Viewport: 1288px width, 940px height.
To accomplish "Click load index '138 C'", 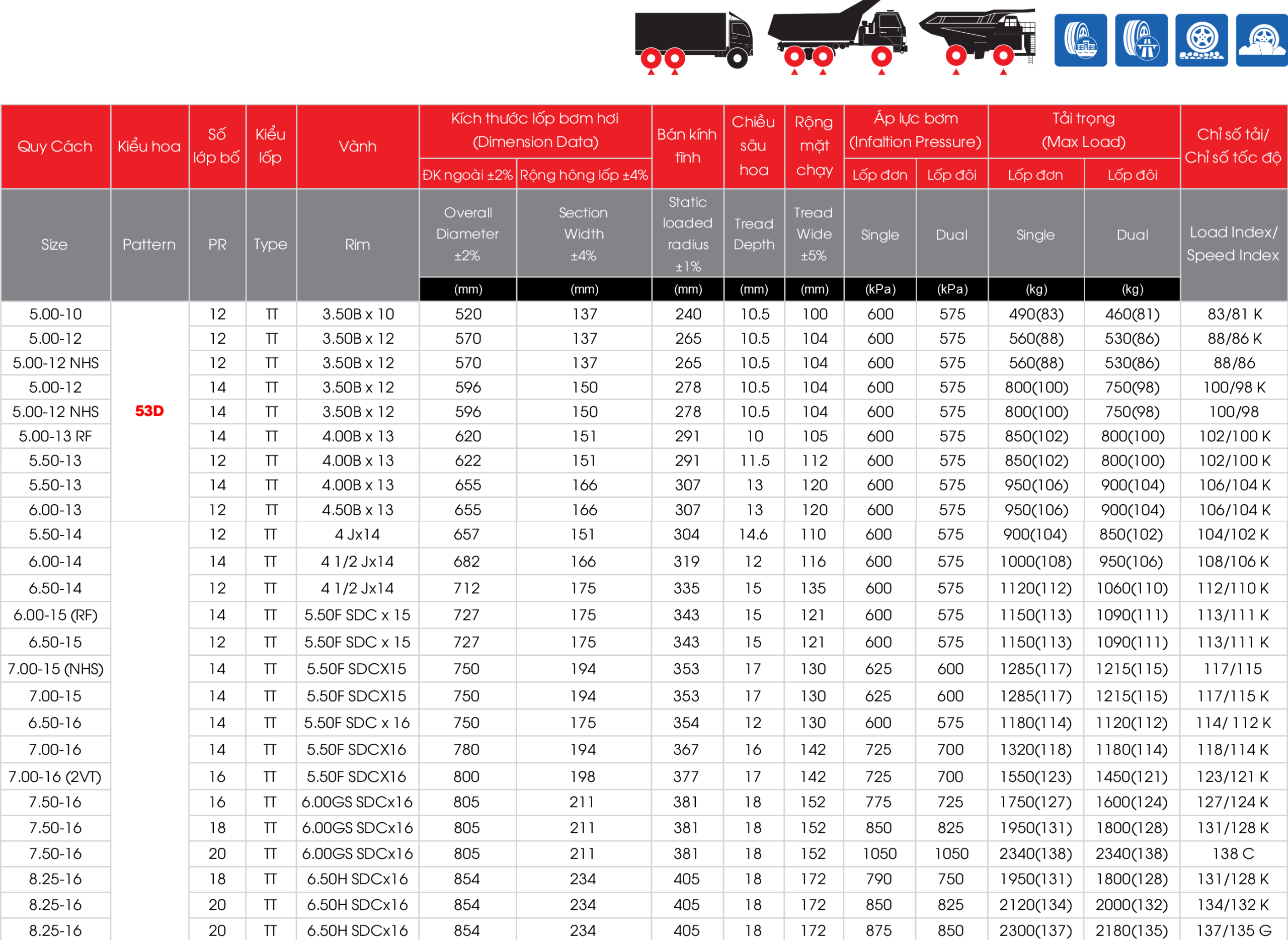I will point(1233,853).
